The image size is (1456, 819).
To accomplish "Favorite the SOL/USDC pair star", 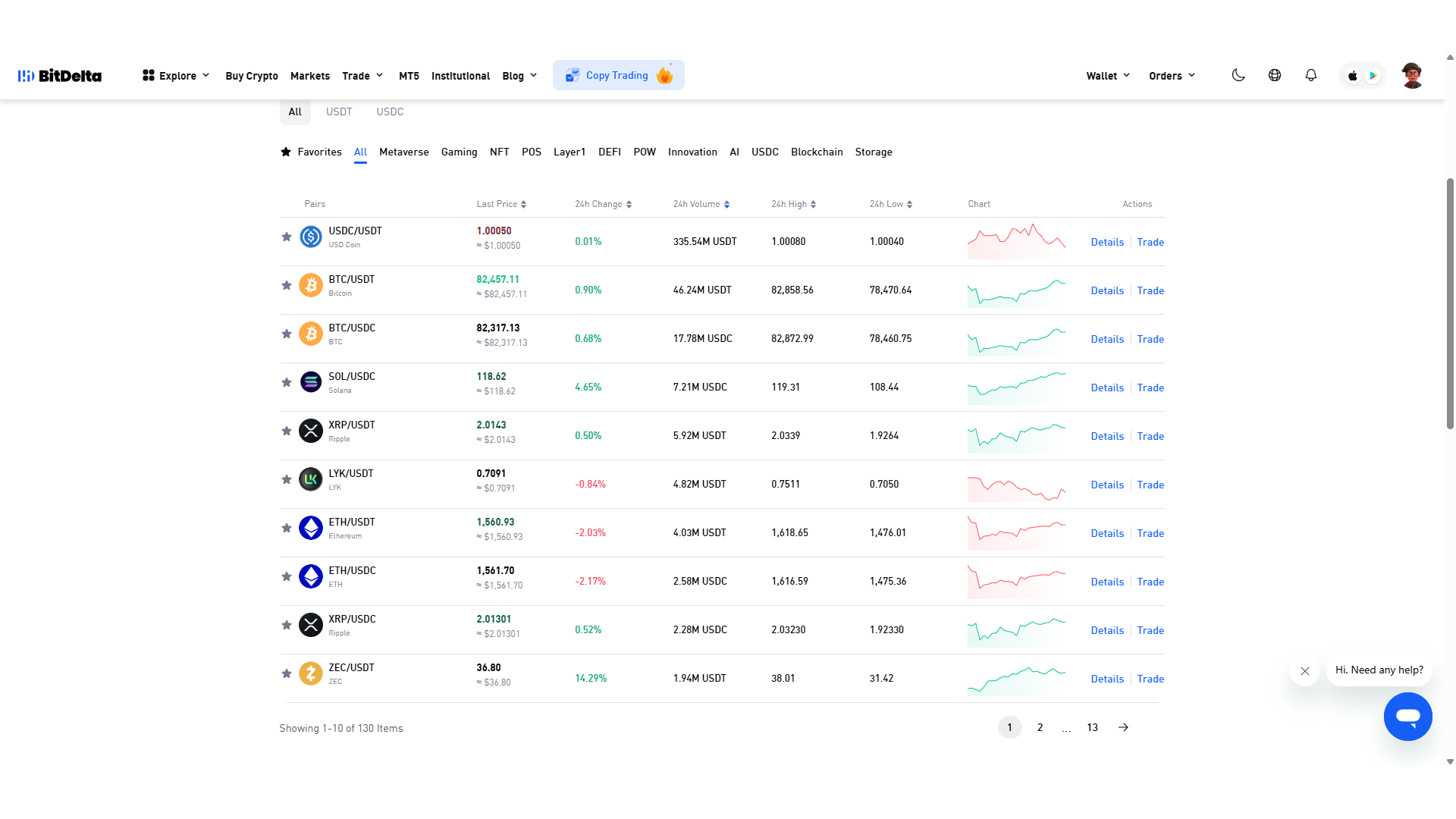I will click(x=287, y=382).
